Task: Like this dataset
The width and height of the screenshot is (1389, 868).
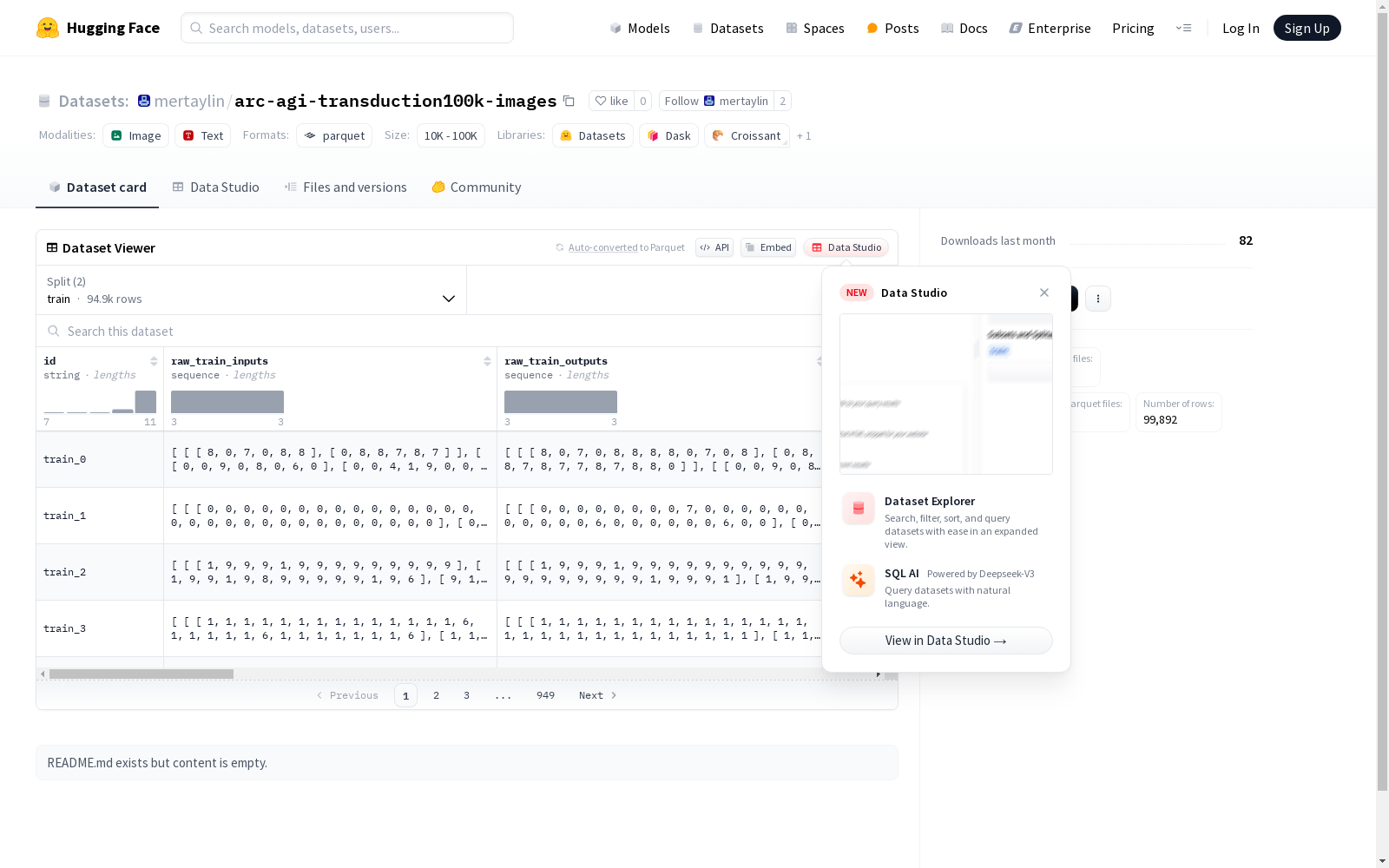Action: click(611, 101)
